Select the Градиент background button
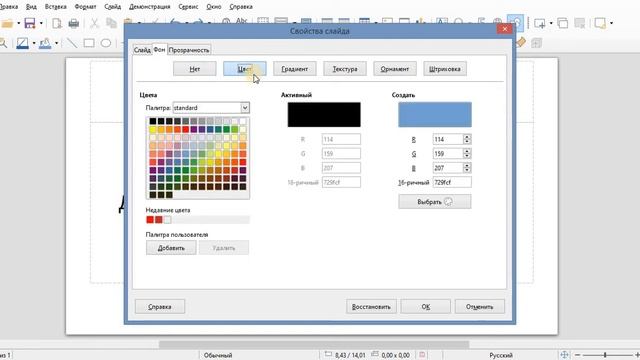The width and height of the screenshot is (640, 360). point(295,69)
